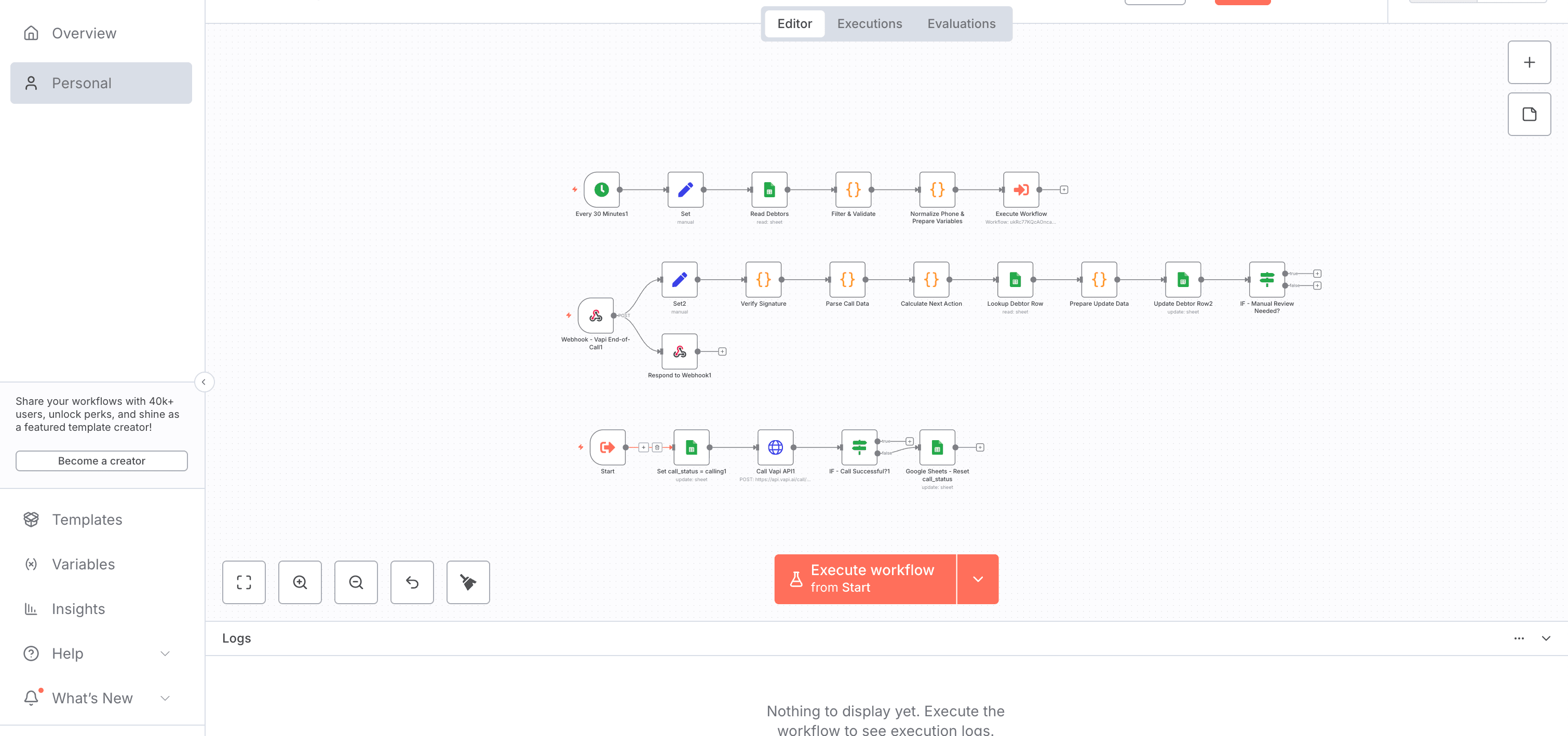Open the Call Vapi API1 HTTP node
Screen dimensions: 1568x736
(775, 448)
